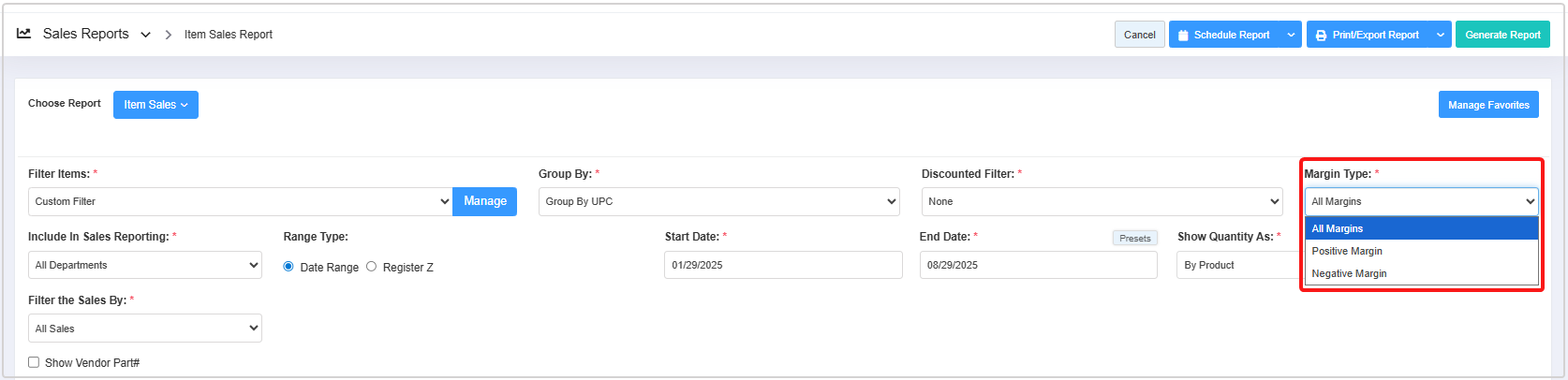
Task: Click the Manage button beside Custom Filter
Action: 484,201
